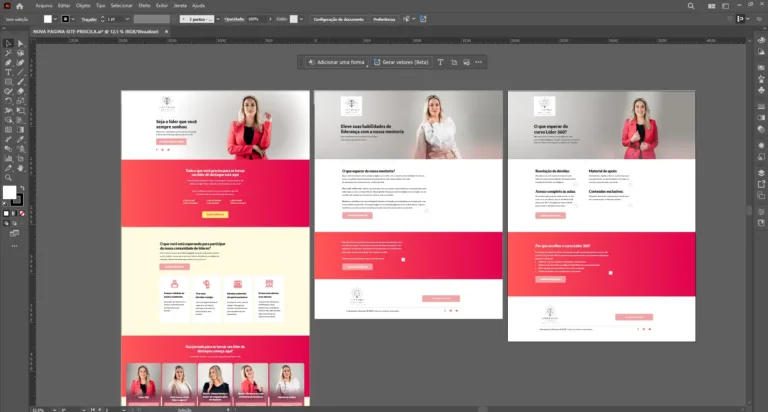The height and width of the screenshot is (412, 768).
Task: Select the Mesh tool
Action: [x=8, y=130]
